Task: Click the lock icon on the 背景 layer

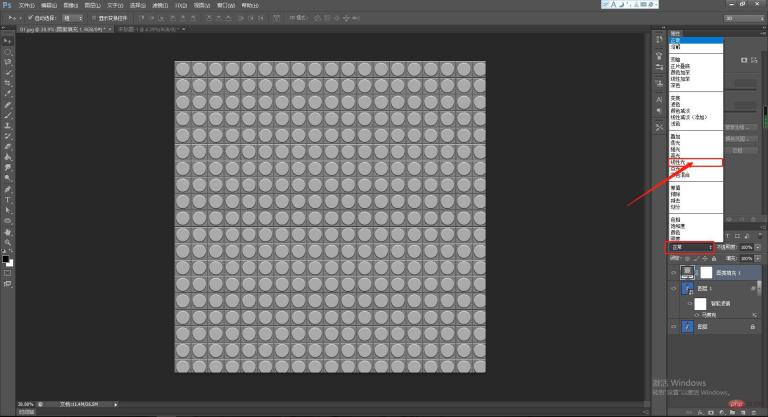Action: point(752,326)
